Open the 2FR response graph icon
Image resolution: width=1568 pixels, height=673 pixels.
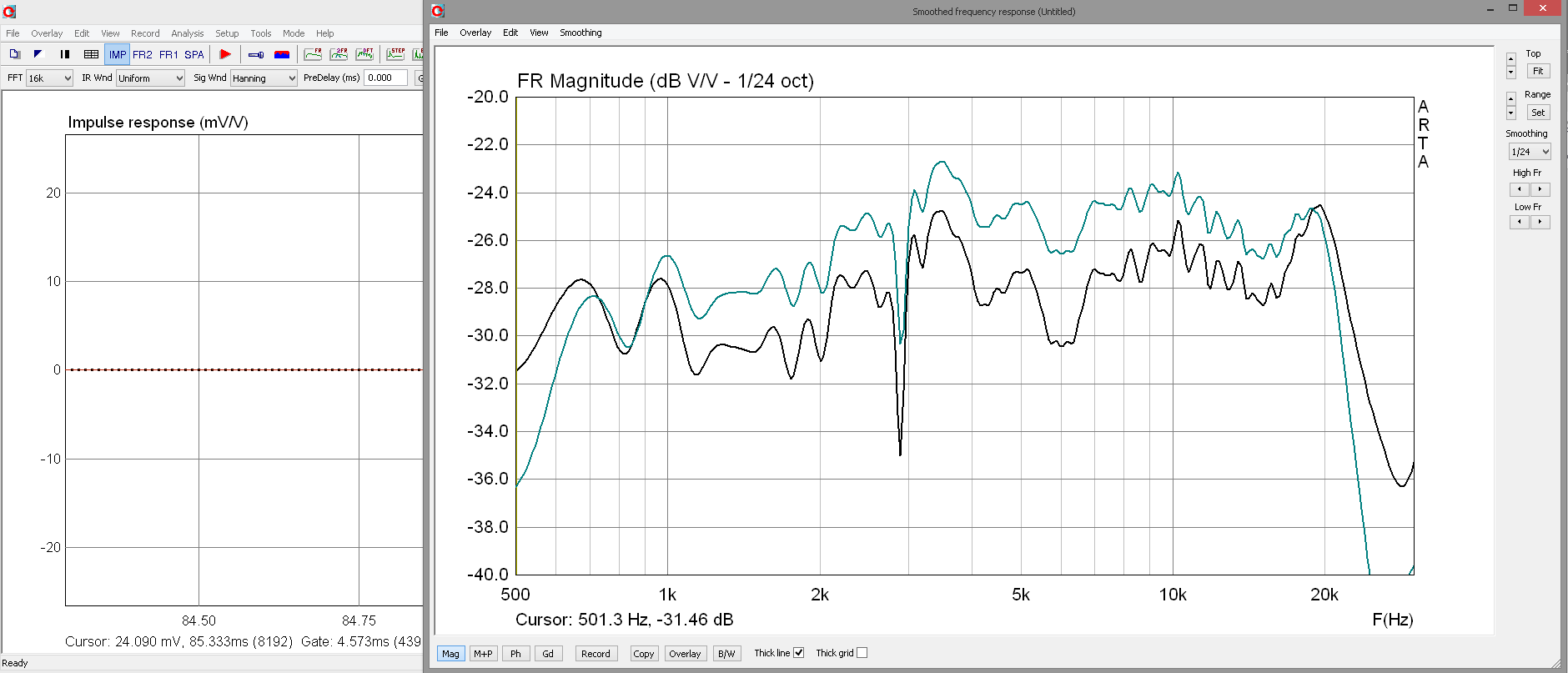click(339, 54)
